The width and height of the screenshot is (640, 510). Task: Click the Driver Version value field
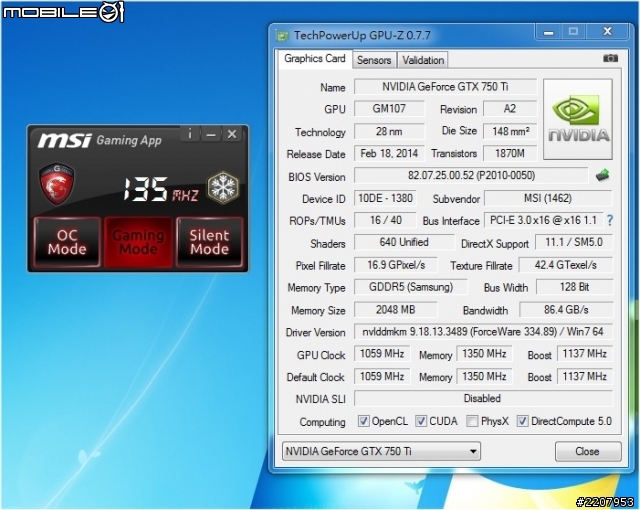(x=483, y=332)
